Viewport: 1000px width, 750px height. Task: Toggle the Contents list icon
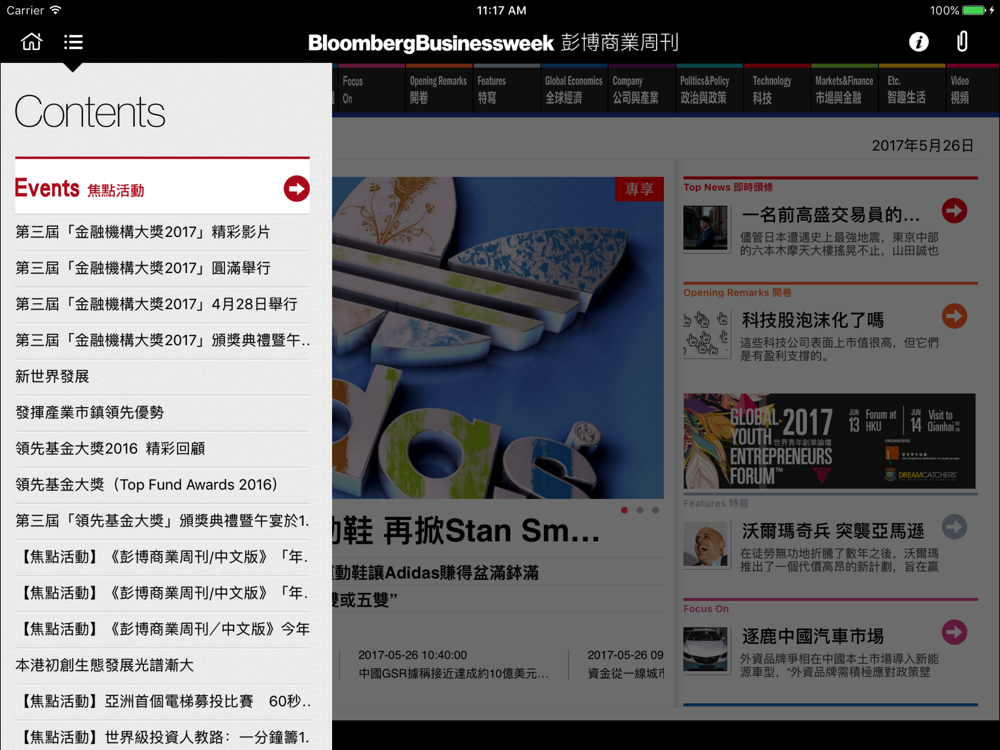[73, 42]
